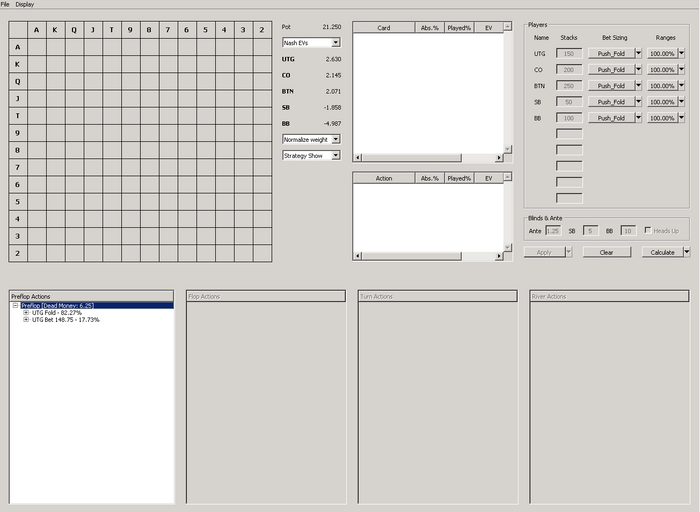Open CO Push_Fold bet sizing arrow

(x=638, y=70)
